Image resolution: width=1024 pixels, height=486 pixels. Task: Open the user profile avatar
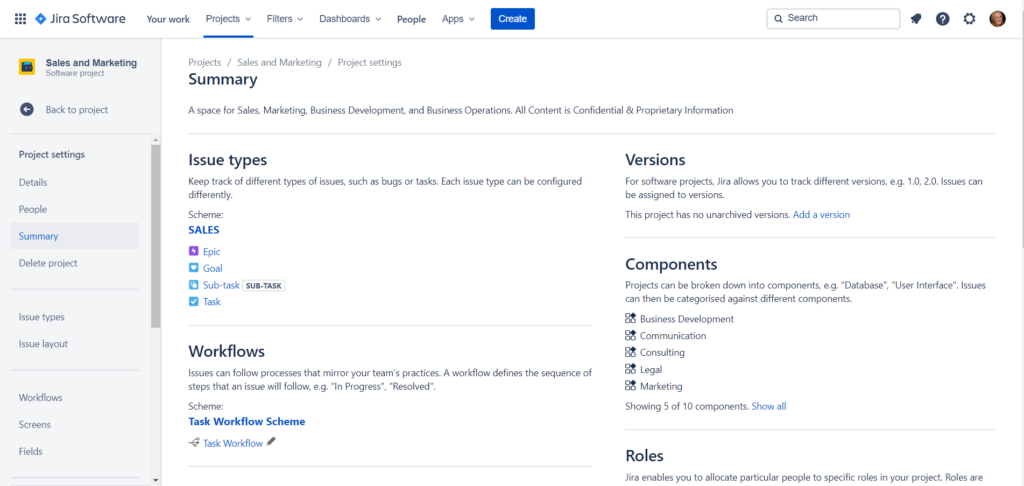tap(997, 19)
